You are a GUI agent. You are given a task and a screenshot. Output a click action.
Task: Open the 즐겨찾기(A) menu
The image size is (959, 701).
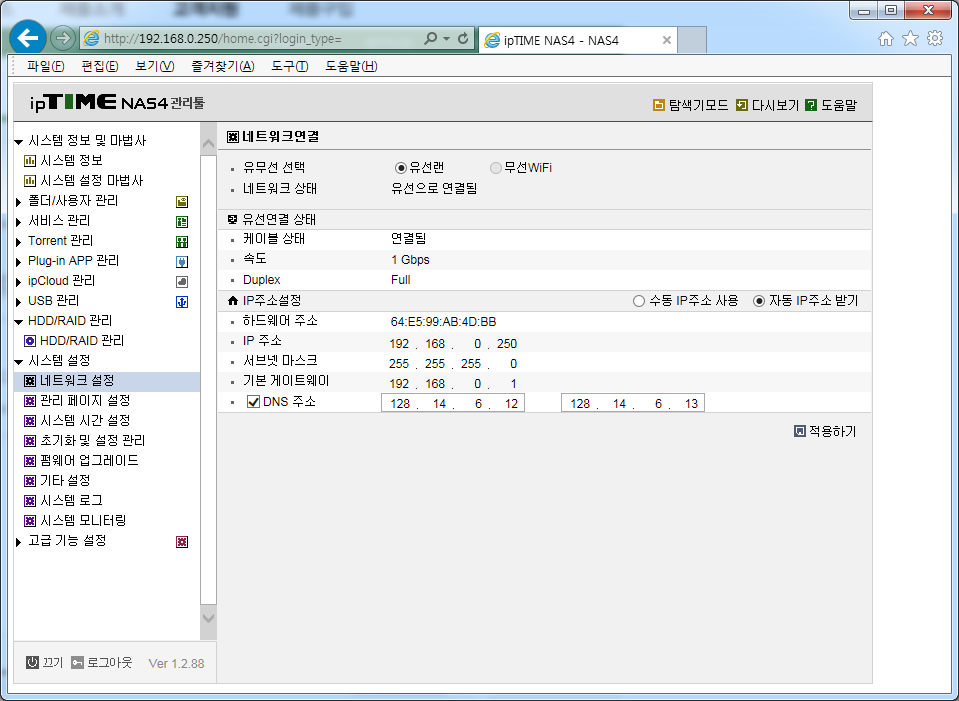click(223, 66)
